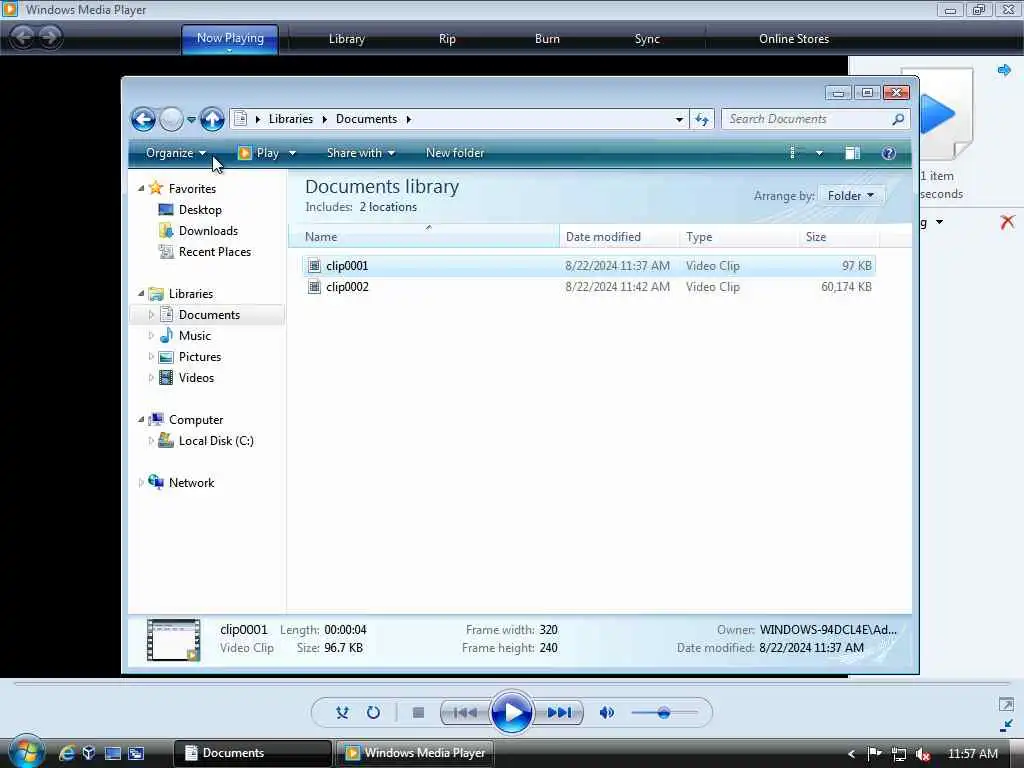Open Arrange by Folder dropdown
Viewport: 1024px width, 768px height.
[850, 196]
